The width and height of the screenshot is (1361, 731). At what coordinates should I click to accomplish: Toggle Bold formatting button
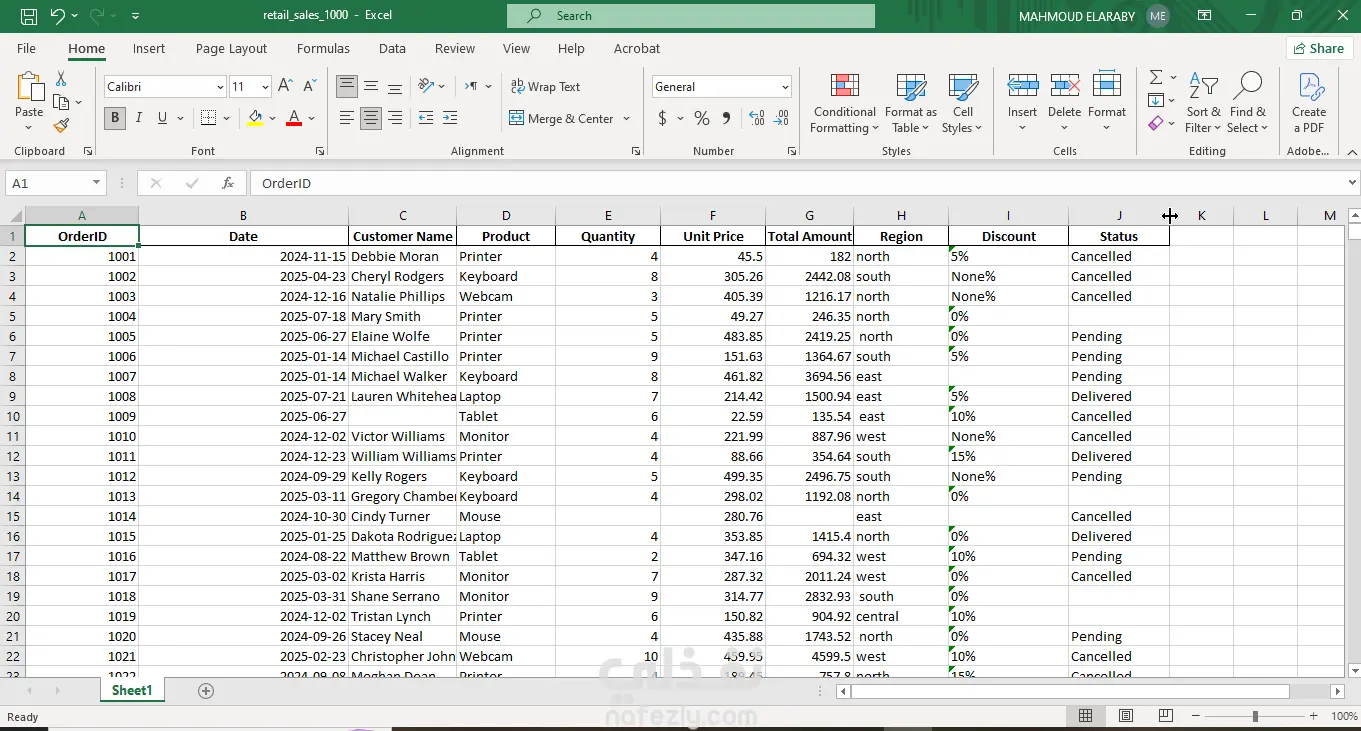coord(115,118)
